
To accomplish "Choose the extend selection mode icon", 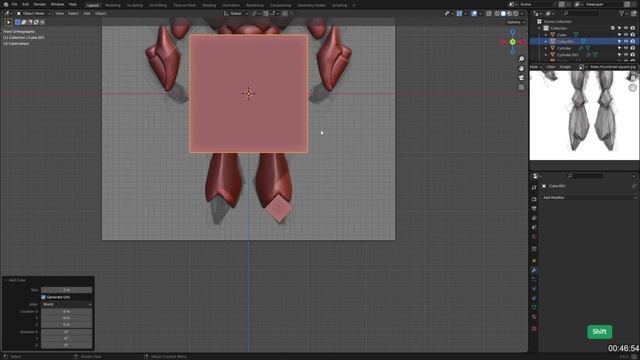I will (24, 22).
